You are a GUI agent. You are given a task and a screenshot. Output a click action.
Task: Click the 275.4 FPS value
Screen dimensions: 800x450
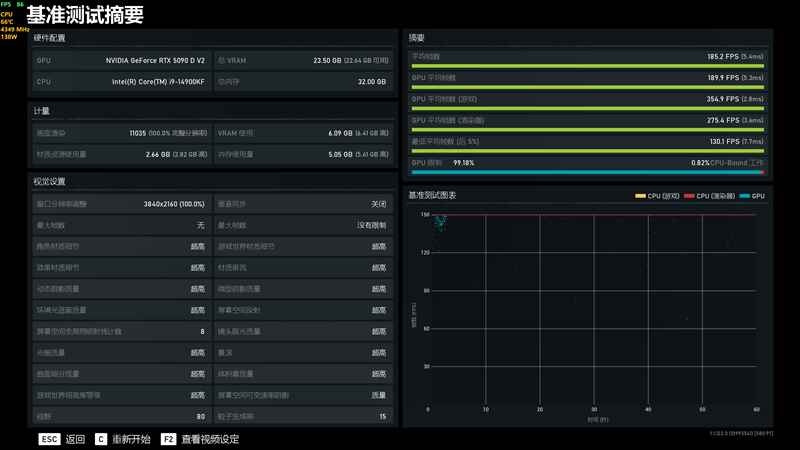723,120
